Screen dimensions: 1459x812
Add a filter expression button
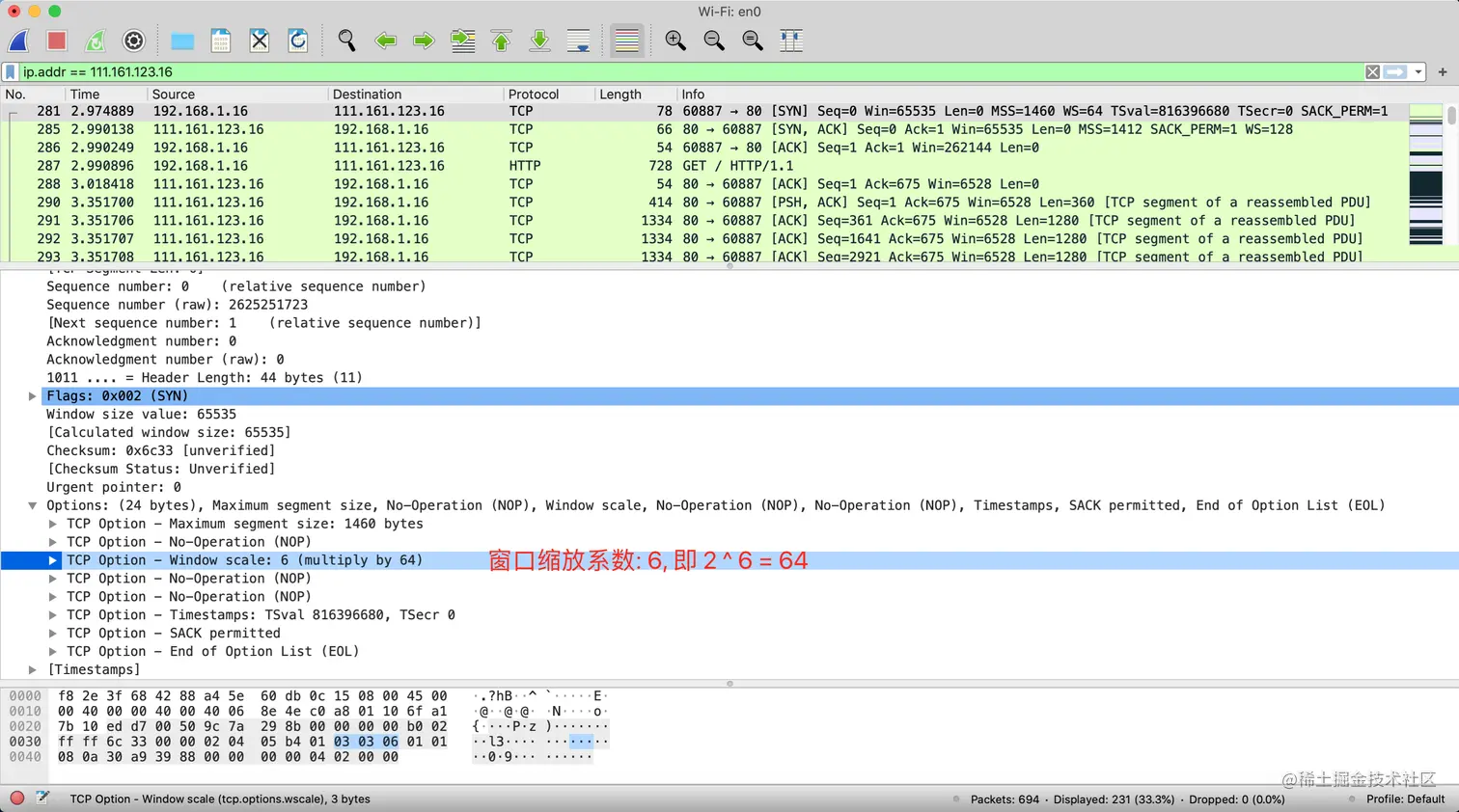pyautogui.click(x=1443, y=72)
